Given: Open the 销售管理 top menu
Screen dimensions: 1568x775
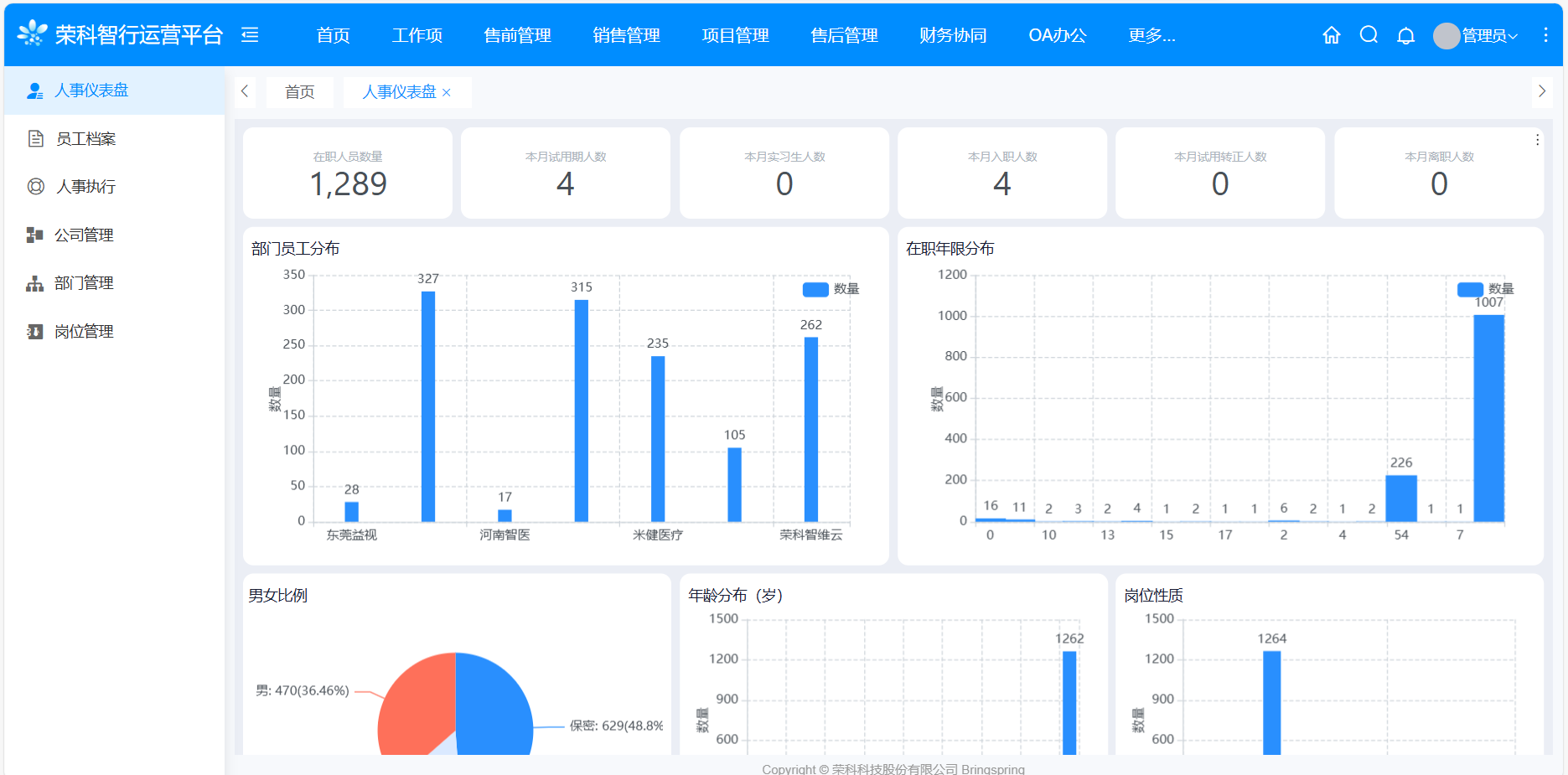Looking at the screenshot, I should pyautogui.click(x=626, y=35).
